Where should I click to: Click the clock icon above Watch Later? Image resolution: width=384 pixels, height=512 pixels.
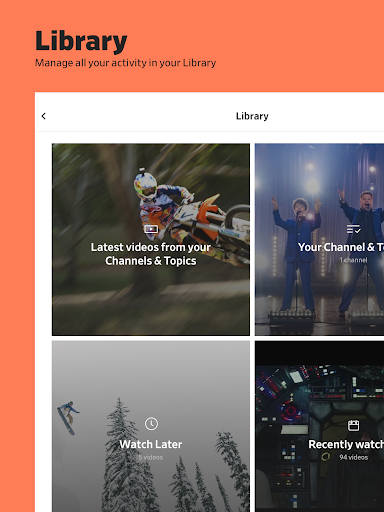pos(151,424)
